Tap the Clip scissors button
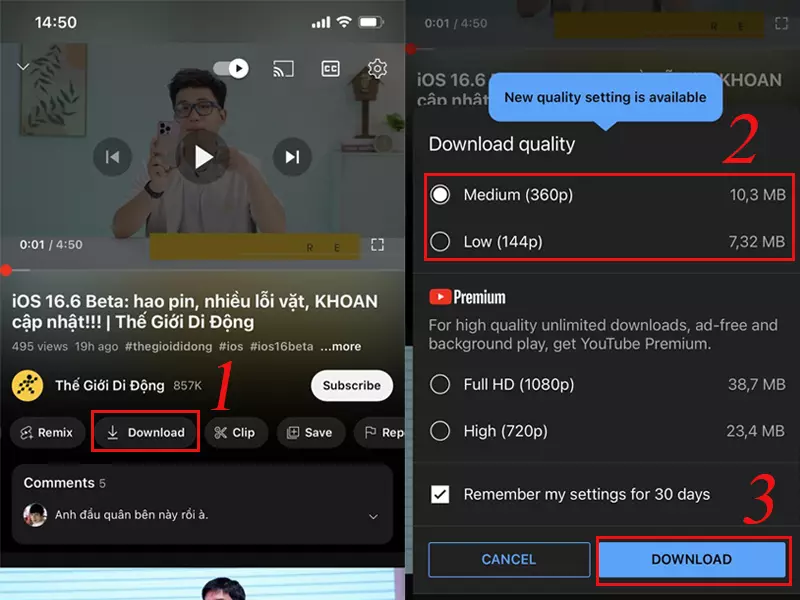Viewport: 800px width, 600px height. 235,433
